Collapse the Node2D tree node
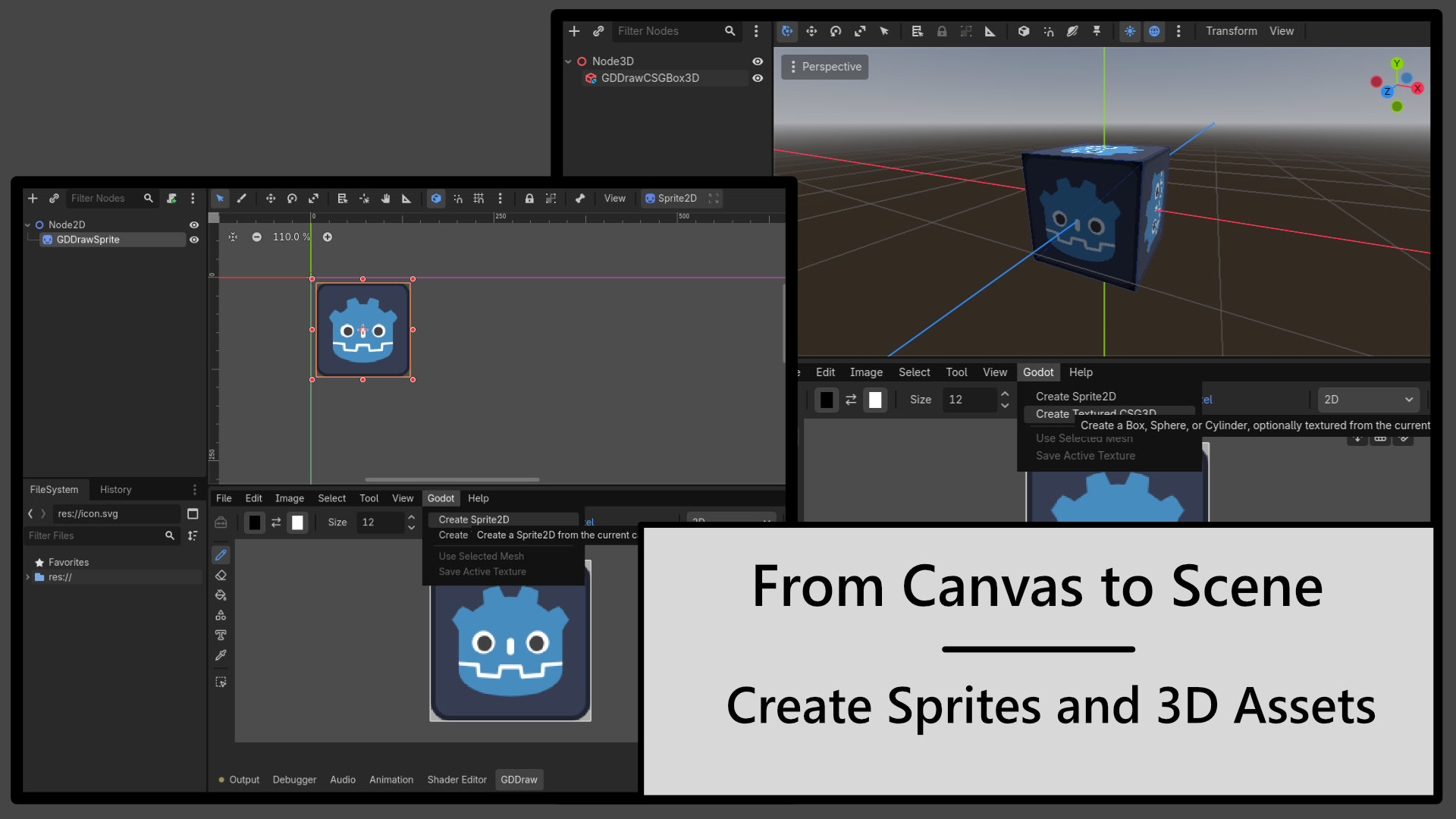The width and height of the screenshot is (1456, 819). pyautogui.click(x=28, y=225)
